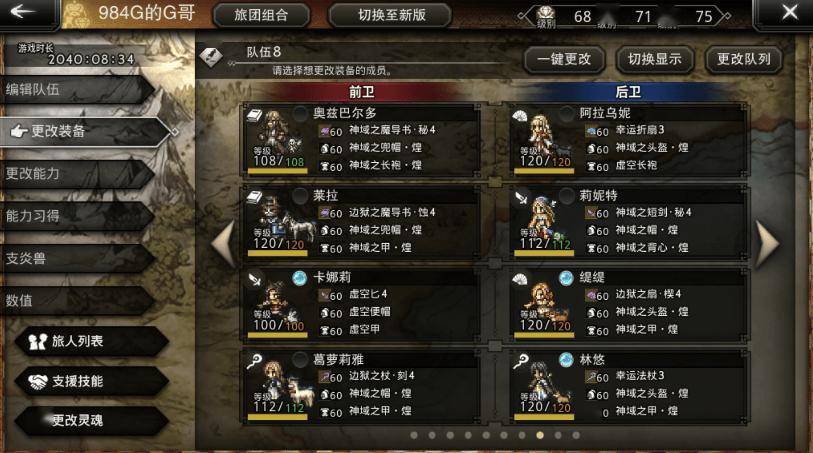Tap the sword icon beside 莉妮特
This screenshot has height=453, width=813.
click(521, 197)
